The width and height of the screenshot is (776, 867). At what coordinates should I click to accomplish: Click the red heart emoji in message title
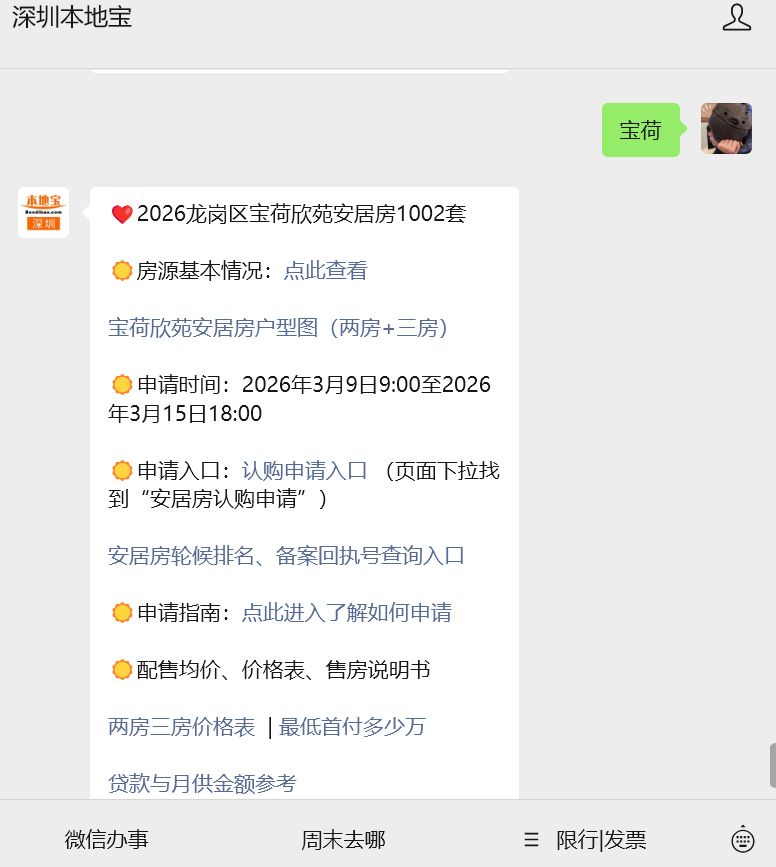click(x=122, y=214)
